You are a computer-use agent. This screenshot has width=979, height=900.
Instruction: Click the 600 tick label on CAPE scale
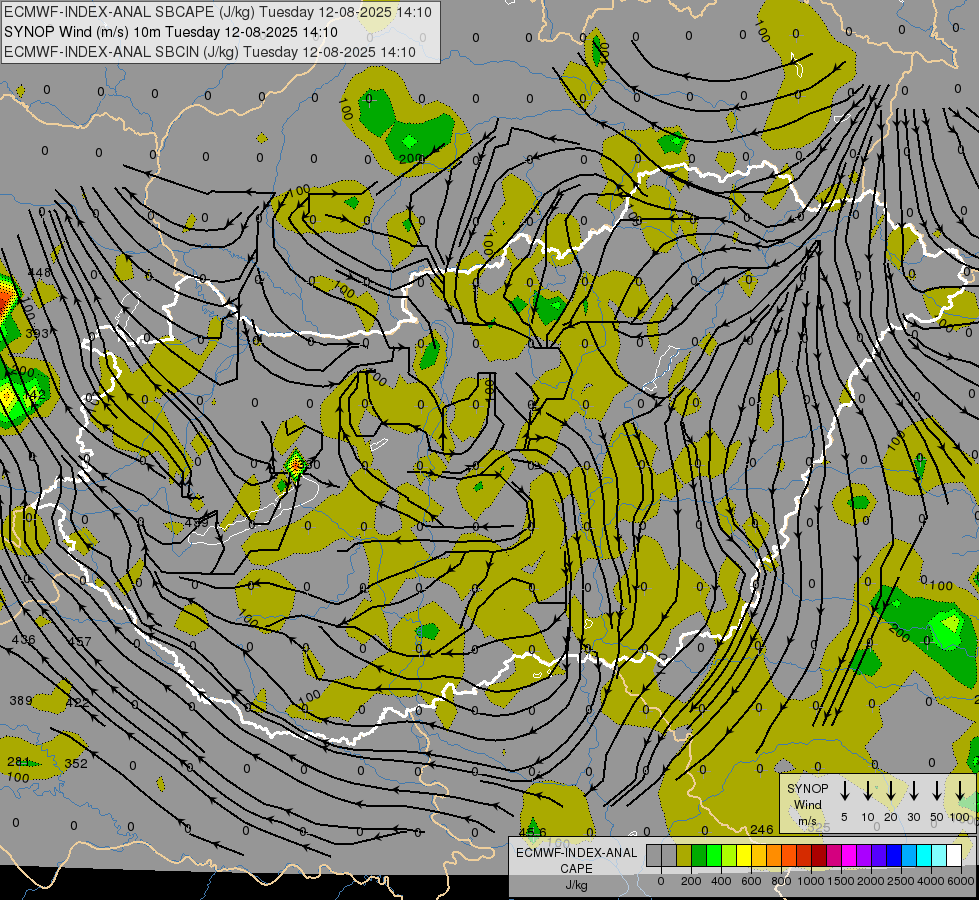click(751, 881)
